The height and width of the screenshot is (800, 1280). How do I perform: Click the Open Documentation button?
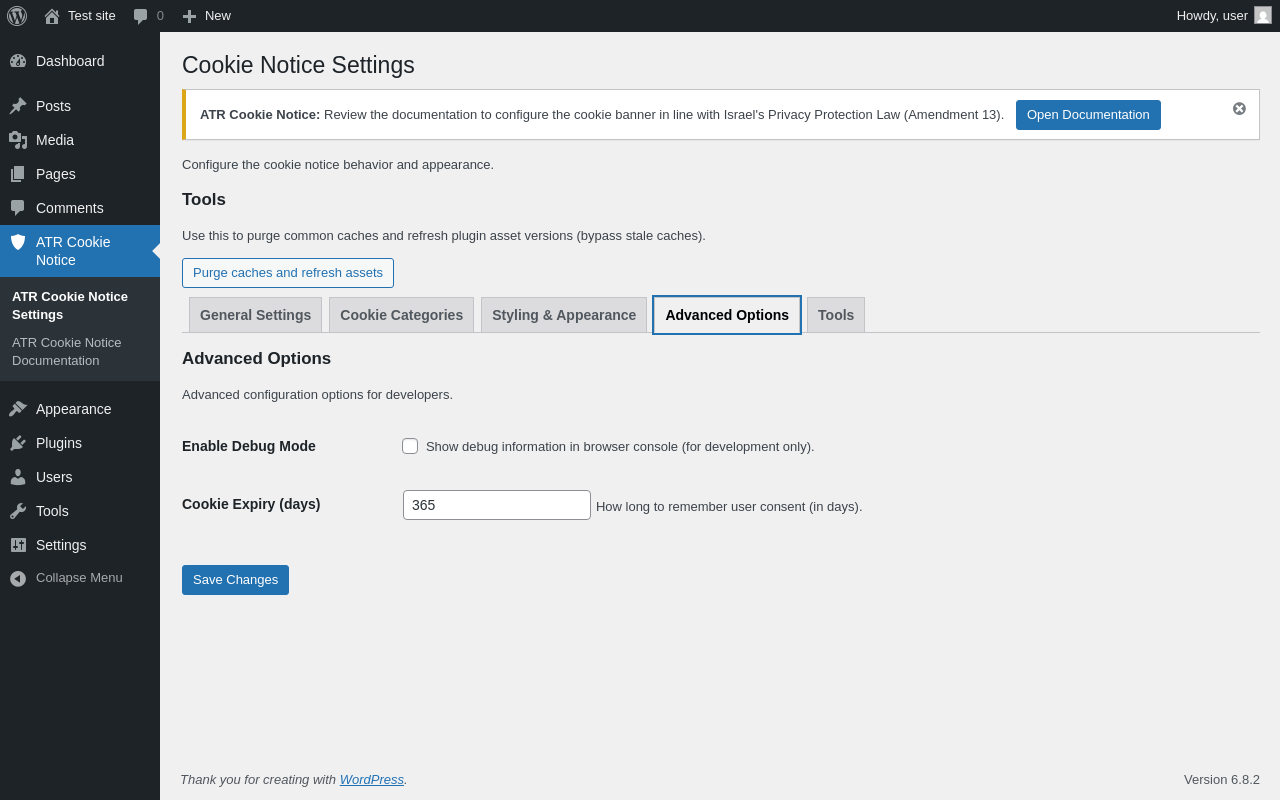(x=1088, y=115)
